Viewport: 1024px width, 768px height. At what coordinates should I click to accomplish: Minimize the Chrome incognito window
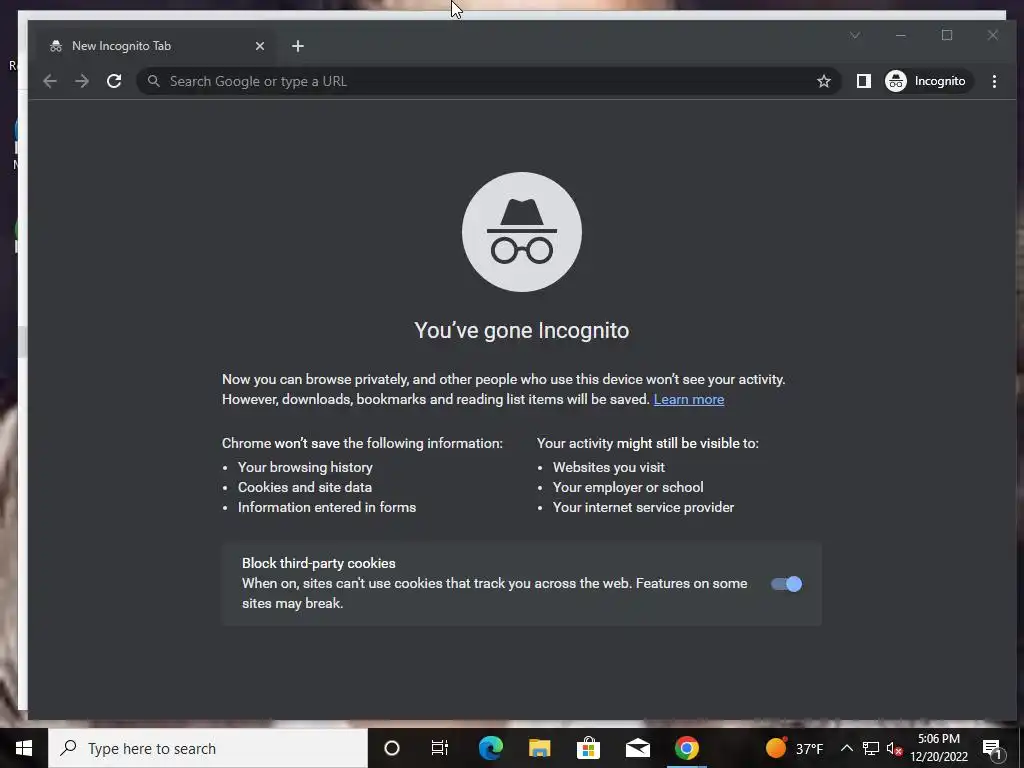coord(901,35)
